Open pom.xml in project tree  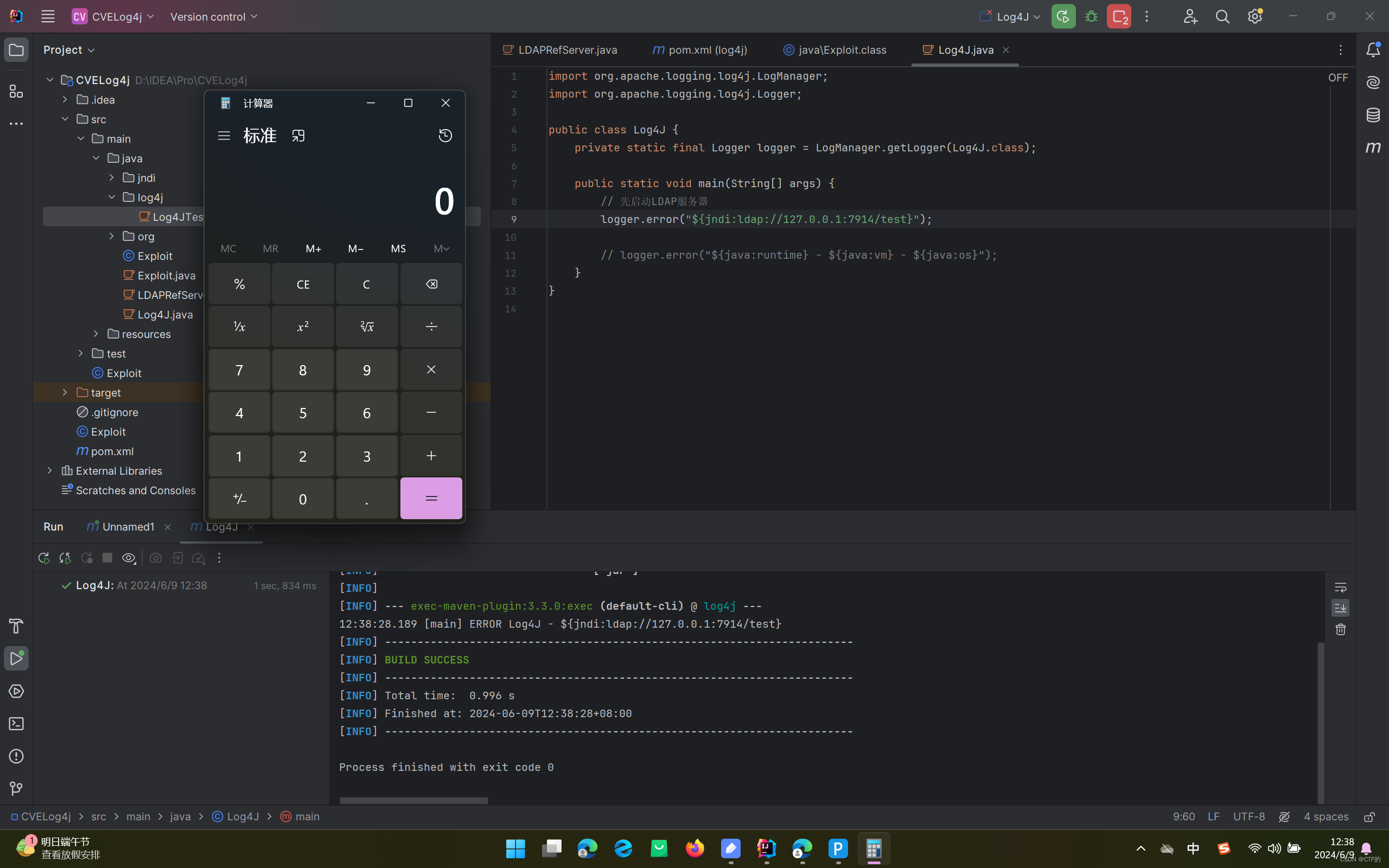(106, 451)
